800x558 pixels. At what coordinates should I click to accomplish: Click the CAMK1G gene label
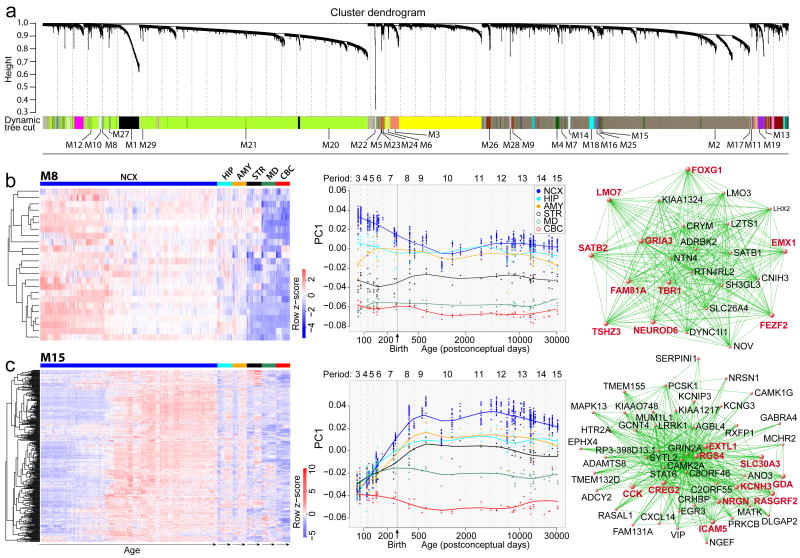coord(773,393)
